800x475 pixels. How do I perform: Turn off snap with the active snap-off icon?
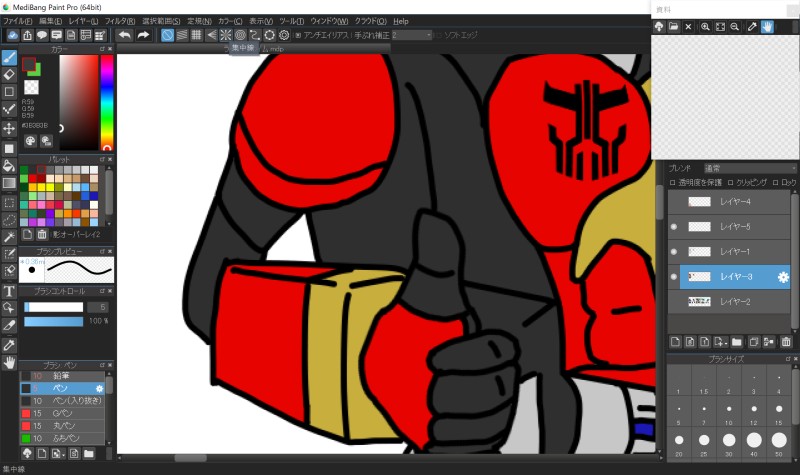pyautogui.click(x=167, y=35)
